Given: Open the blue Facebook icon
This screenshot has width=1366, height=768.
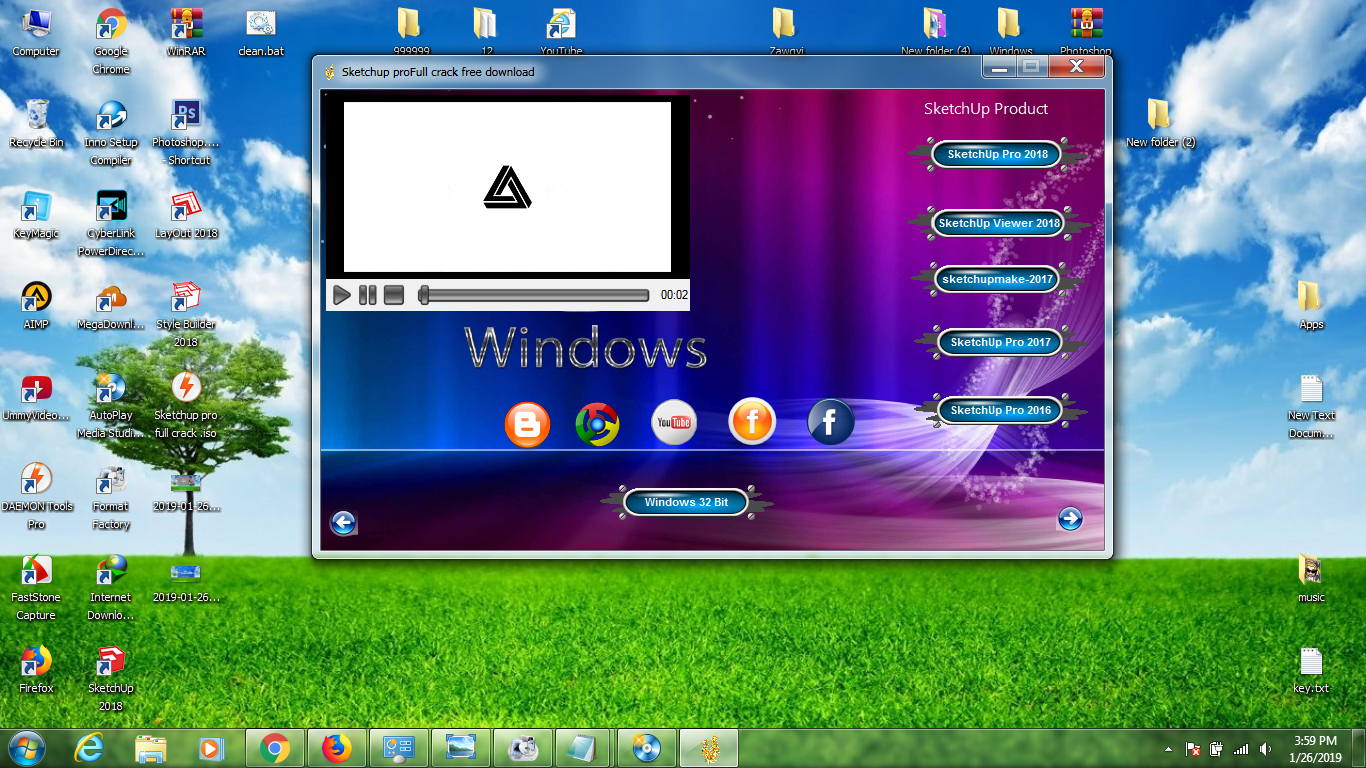Looking at the screenshot, I should point(830,421).
